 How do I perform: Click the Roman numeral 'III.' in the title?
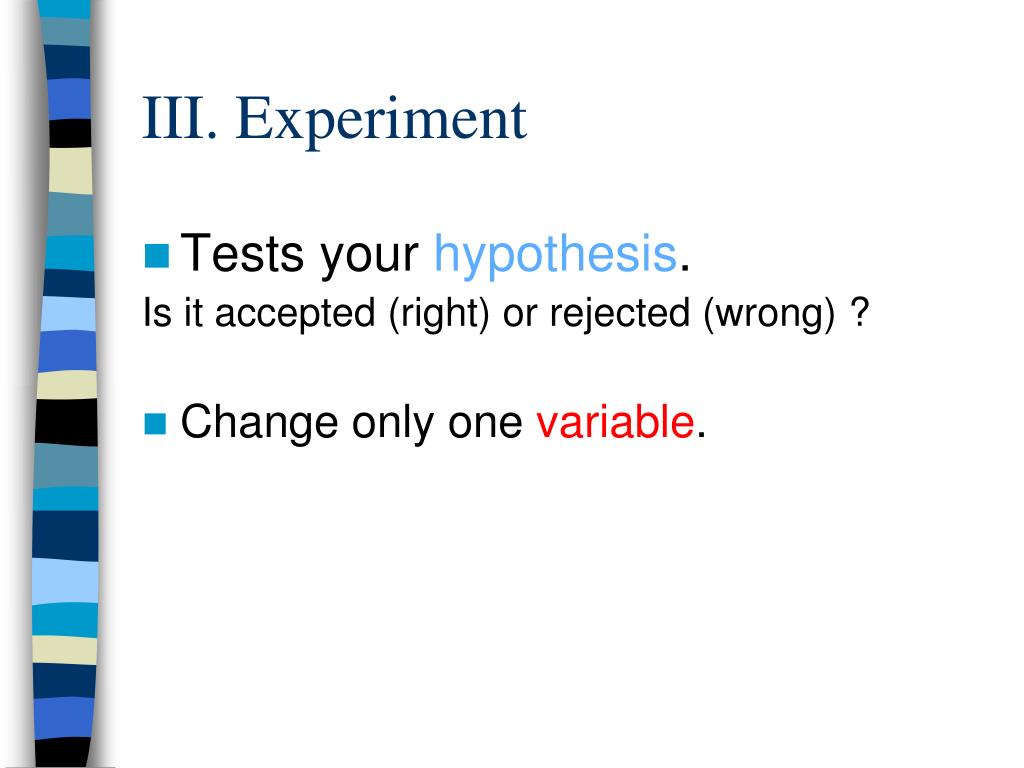[180, 118]
